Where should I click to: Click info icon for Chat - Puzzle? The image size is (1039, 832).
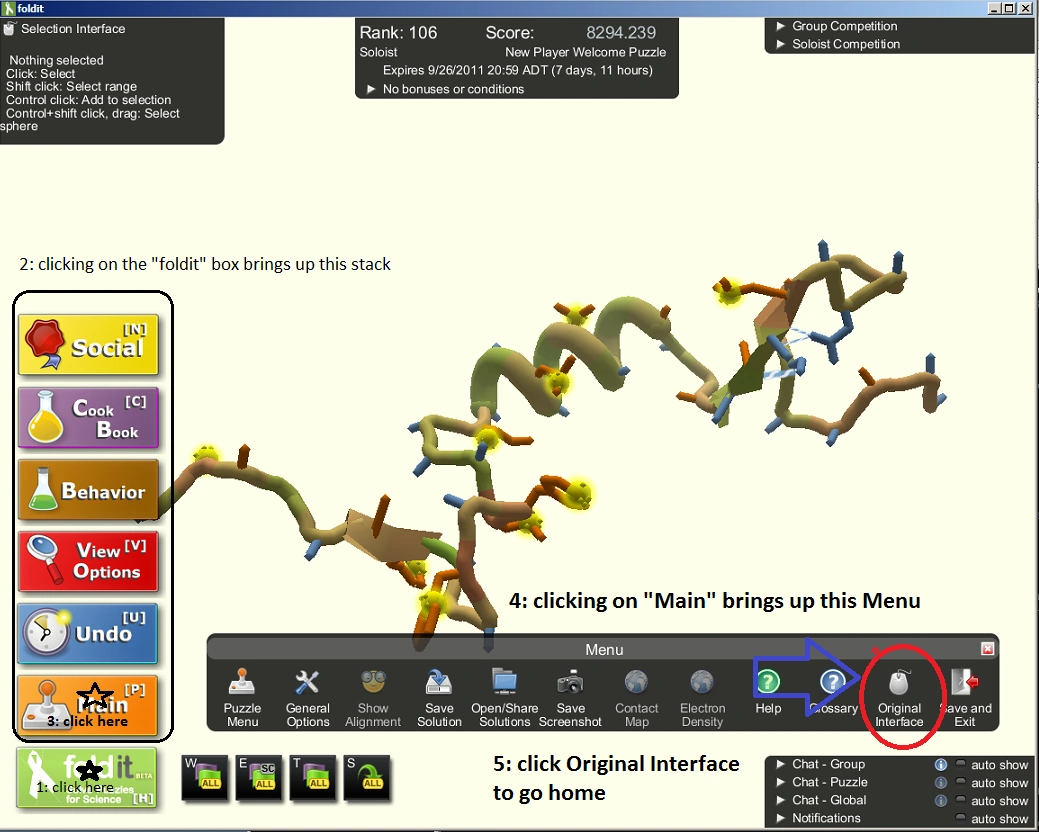(940, 782)
